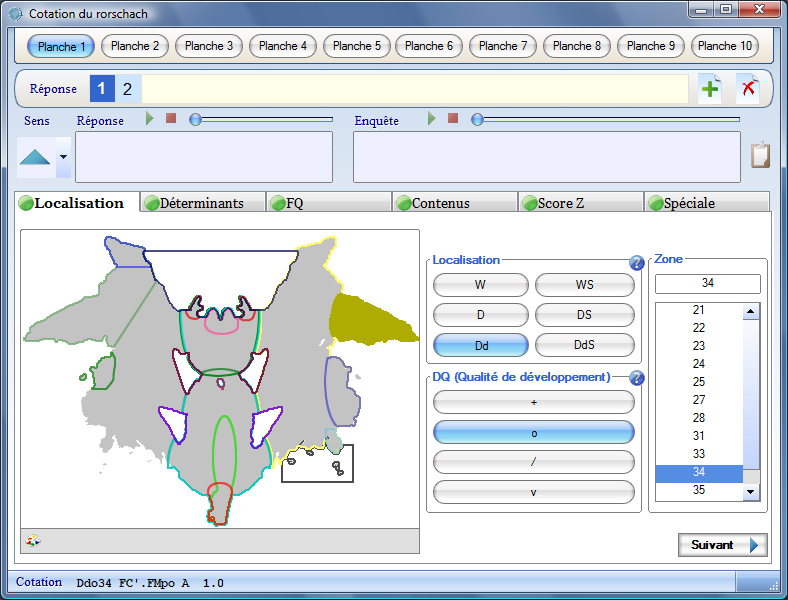The image size is (788, 600).
Task: Stop the Enquête audio recording
Action: [453, 119]
